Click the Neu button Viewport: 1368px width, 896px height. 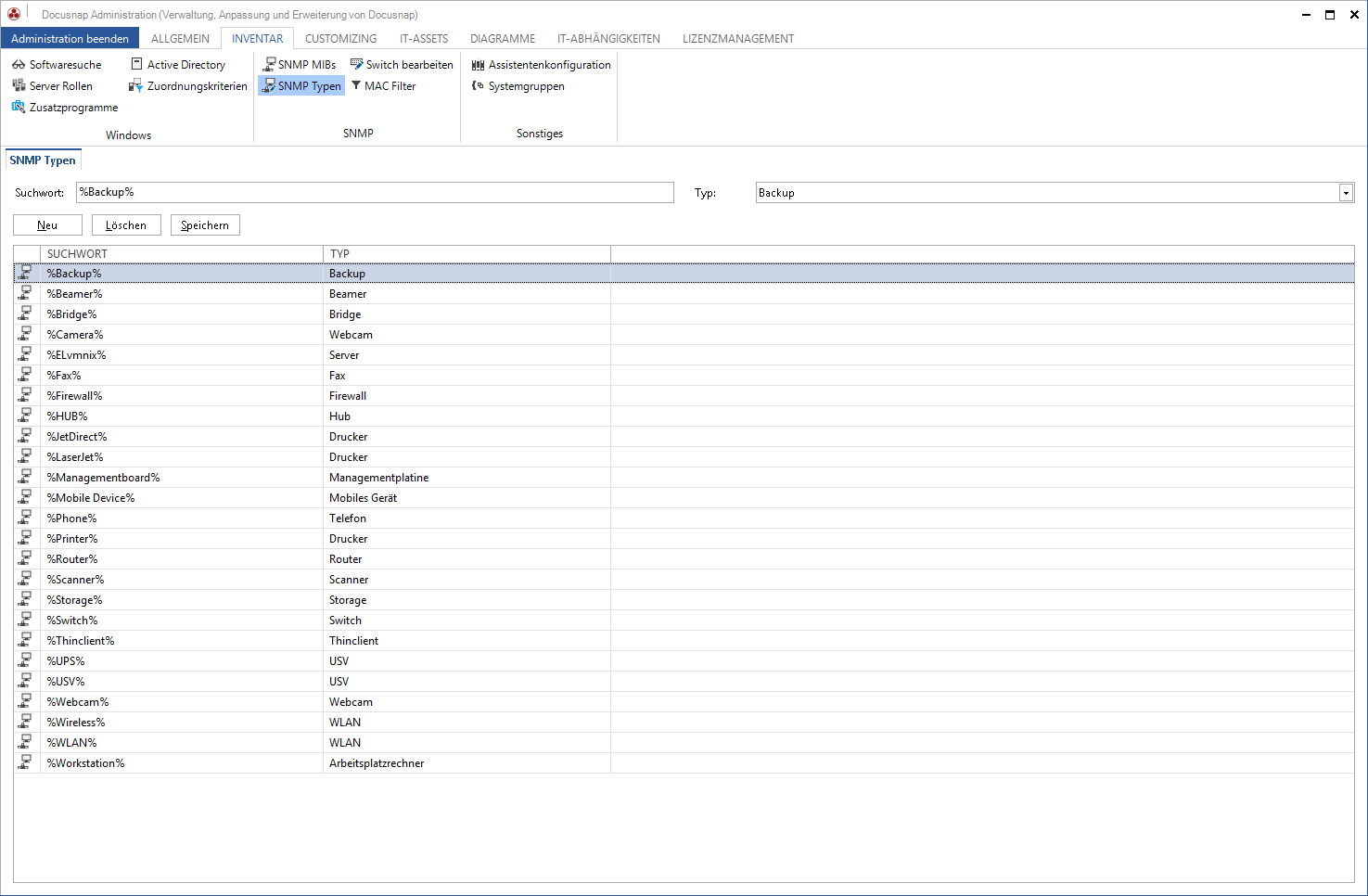tap(47, 225)
